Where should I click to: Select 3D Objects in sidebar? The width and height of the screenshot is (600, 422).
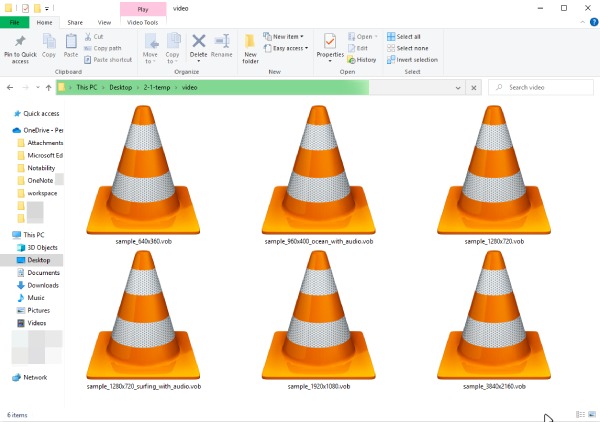(38, 248)
